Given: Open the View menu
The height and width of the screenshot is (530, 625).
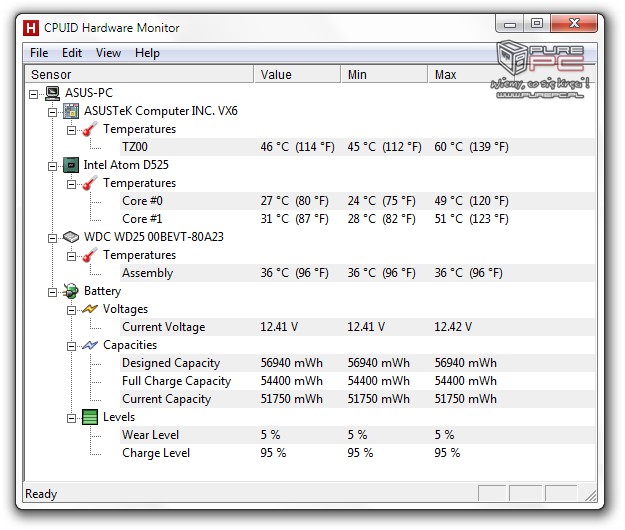Looking at the screenshot, I should coord(108,53).
